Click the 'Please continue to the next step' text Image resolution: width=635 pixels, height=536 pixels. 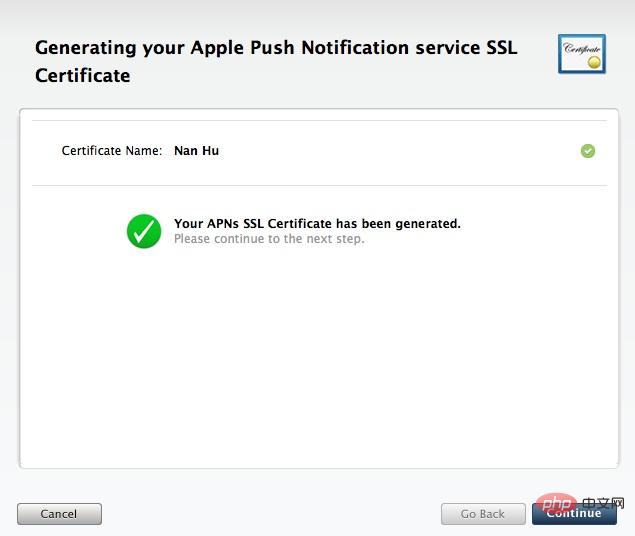[x=269, y=239]
